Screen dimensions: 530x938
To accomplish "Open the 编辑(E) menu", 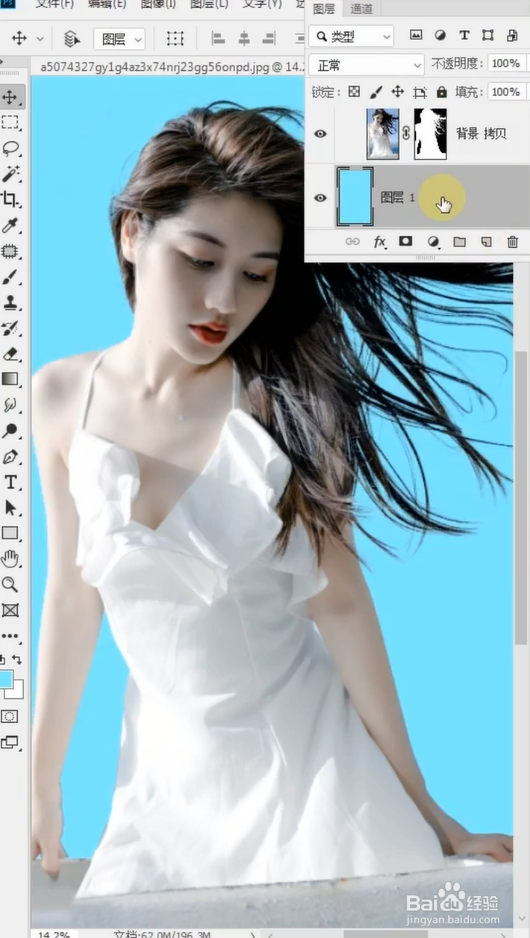I will (106, 4).
